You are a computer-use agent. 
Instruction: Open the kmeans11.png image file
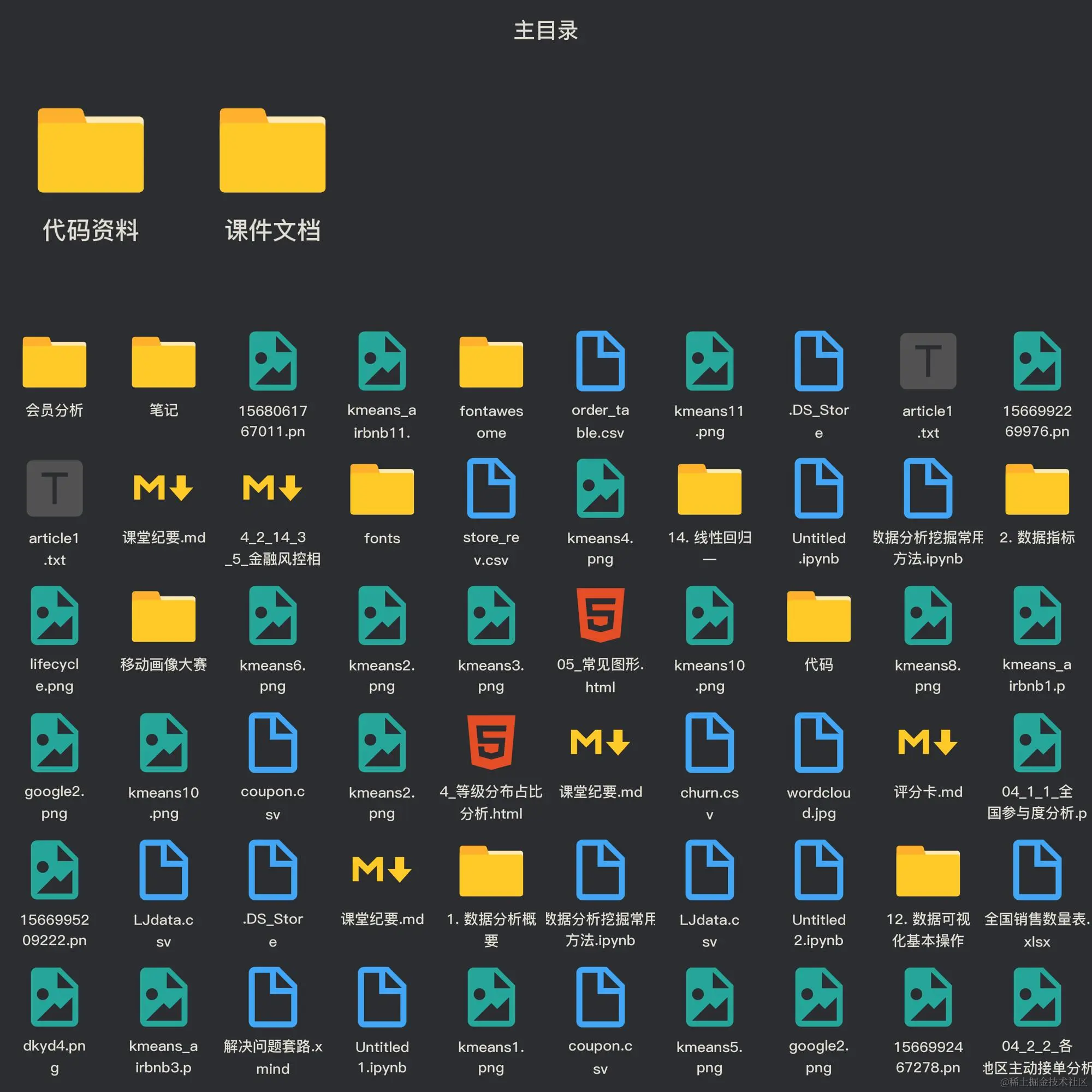[709, 362]
